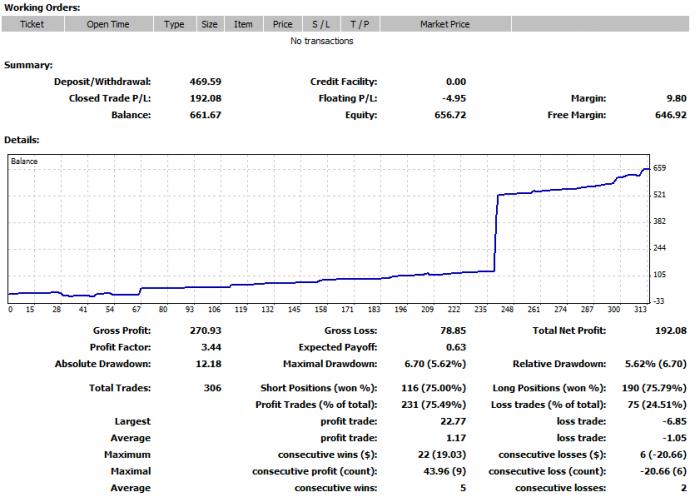The image size is (700, 497).
Task: Click the Equity value 656.72
Action: pos(450,115)
